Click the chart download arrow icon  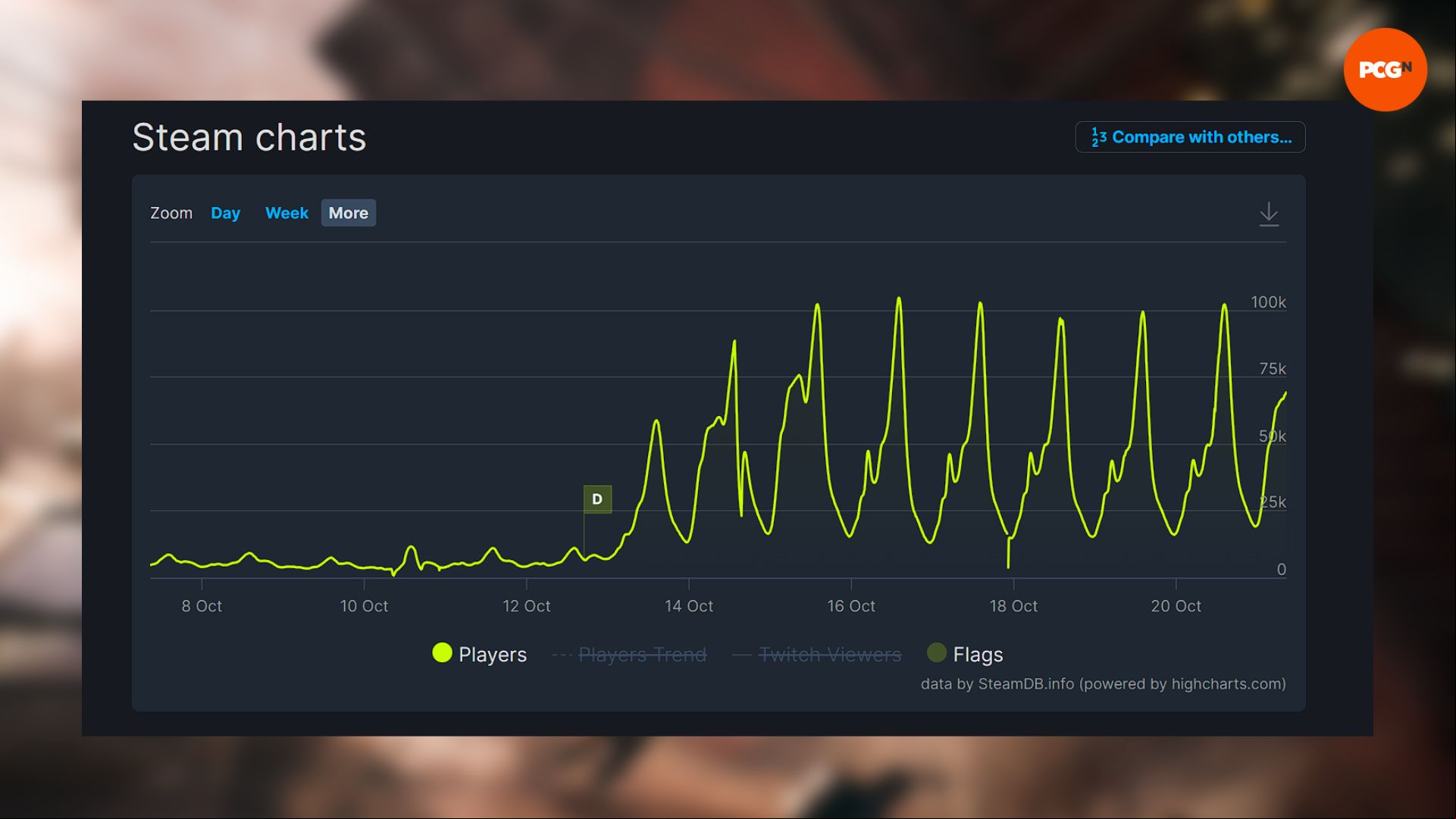point(1269,214)
